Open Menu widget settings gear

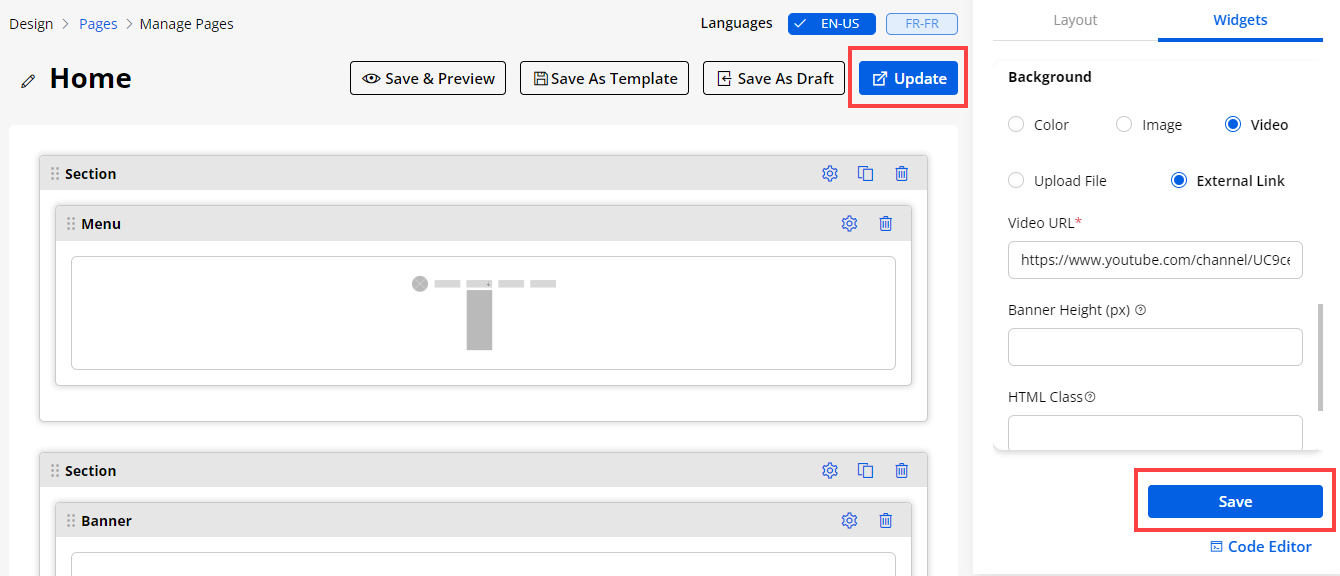pos(849,224)
